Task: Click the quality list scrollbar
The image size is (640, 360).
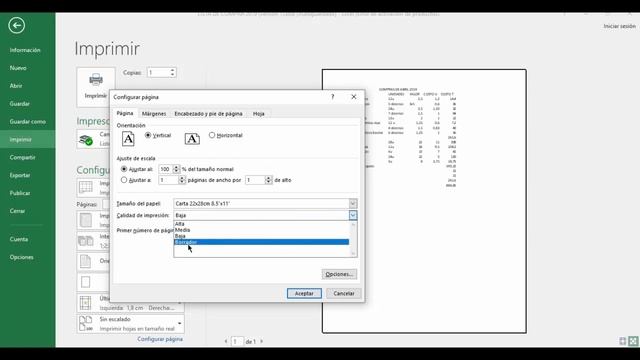Action: point(353,239)
